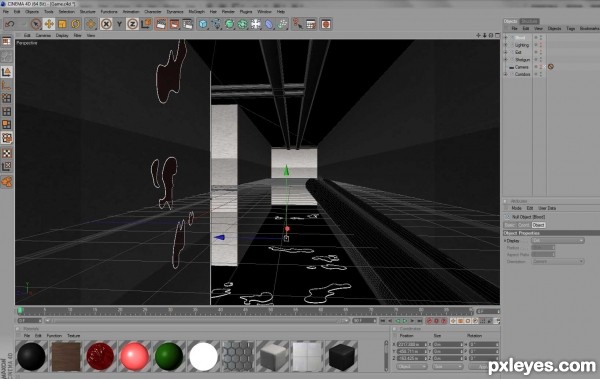Click the green play forward button
Screen dimensions: 600x379
pos(405,321)
